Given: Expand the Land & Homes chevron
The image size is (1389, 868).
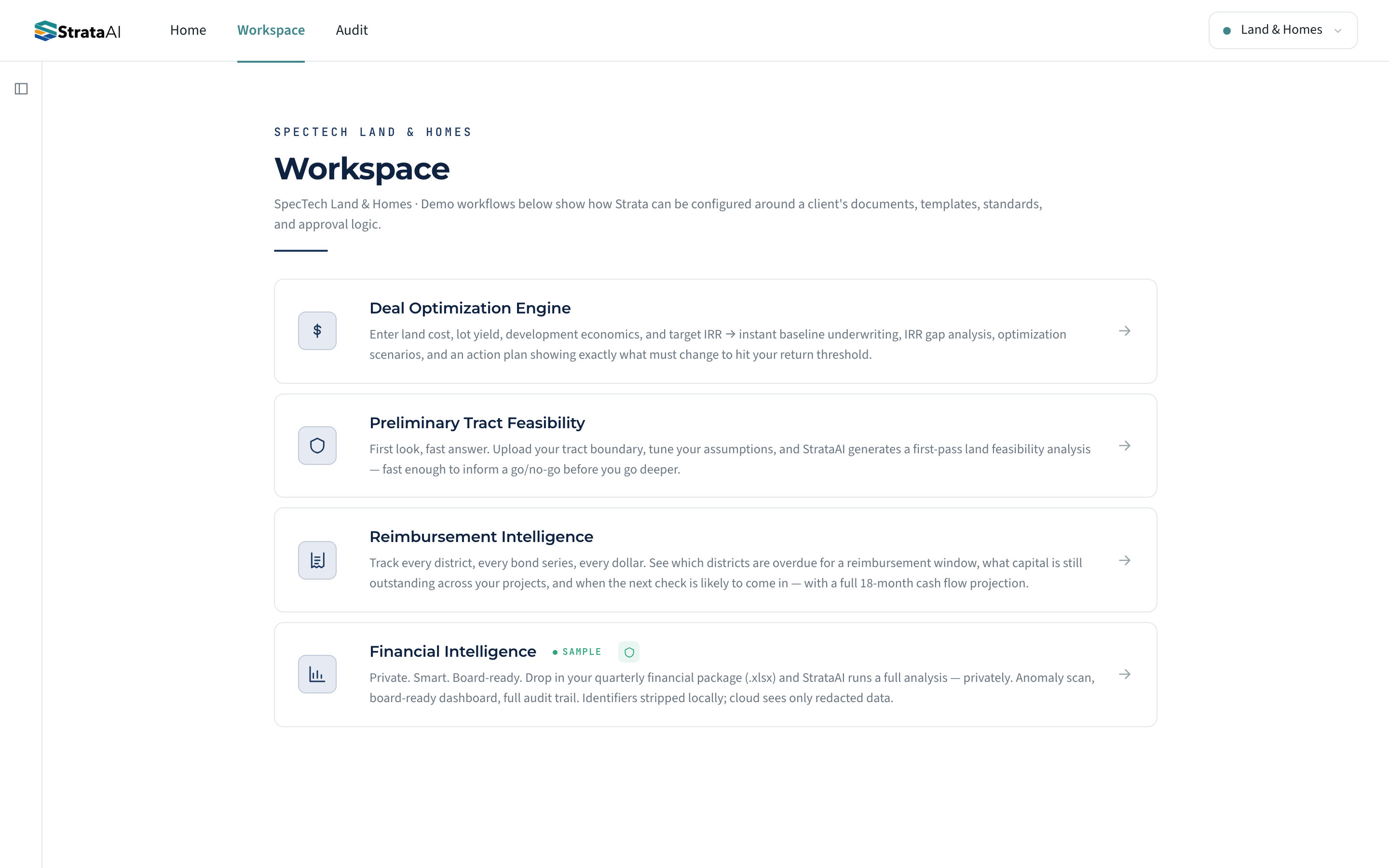Looking at the screenshot, I should click(x=1338, y=31).
